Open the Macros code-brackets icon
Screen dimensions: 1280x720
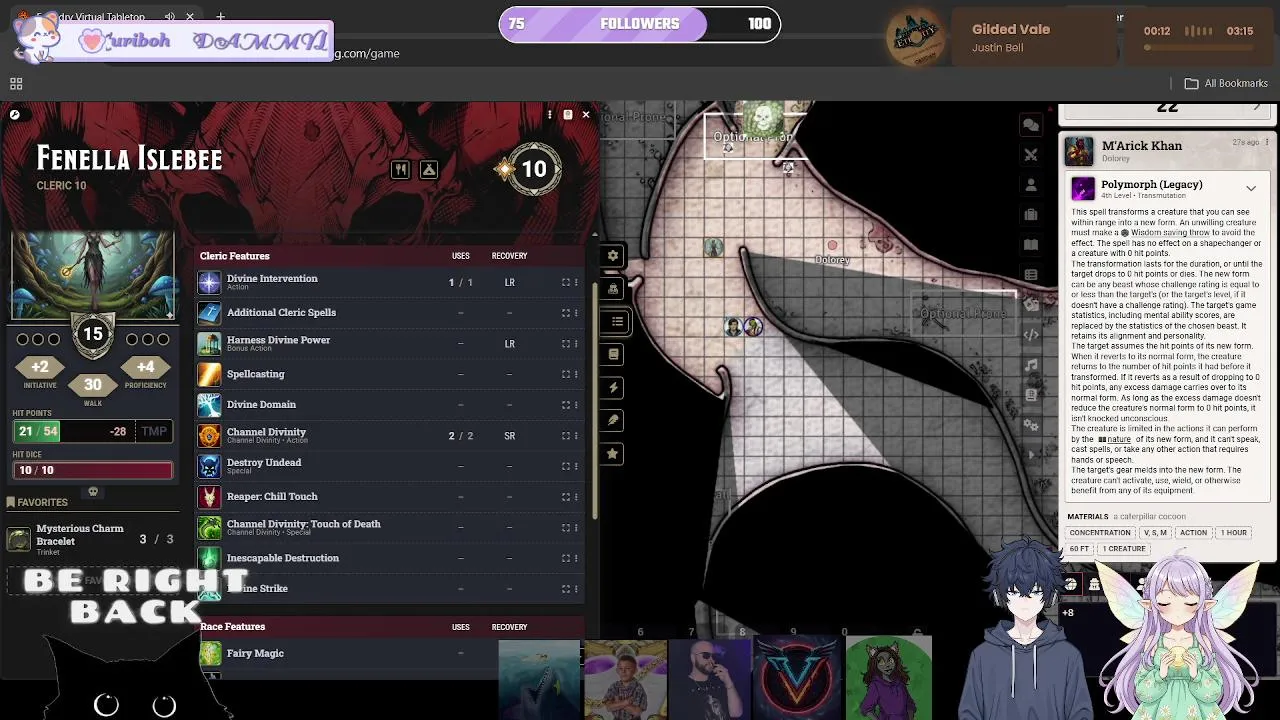1030,335
